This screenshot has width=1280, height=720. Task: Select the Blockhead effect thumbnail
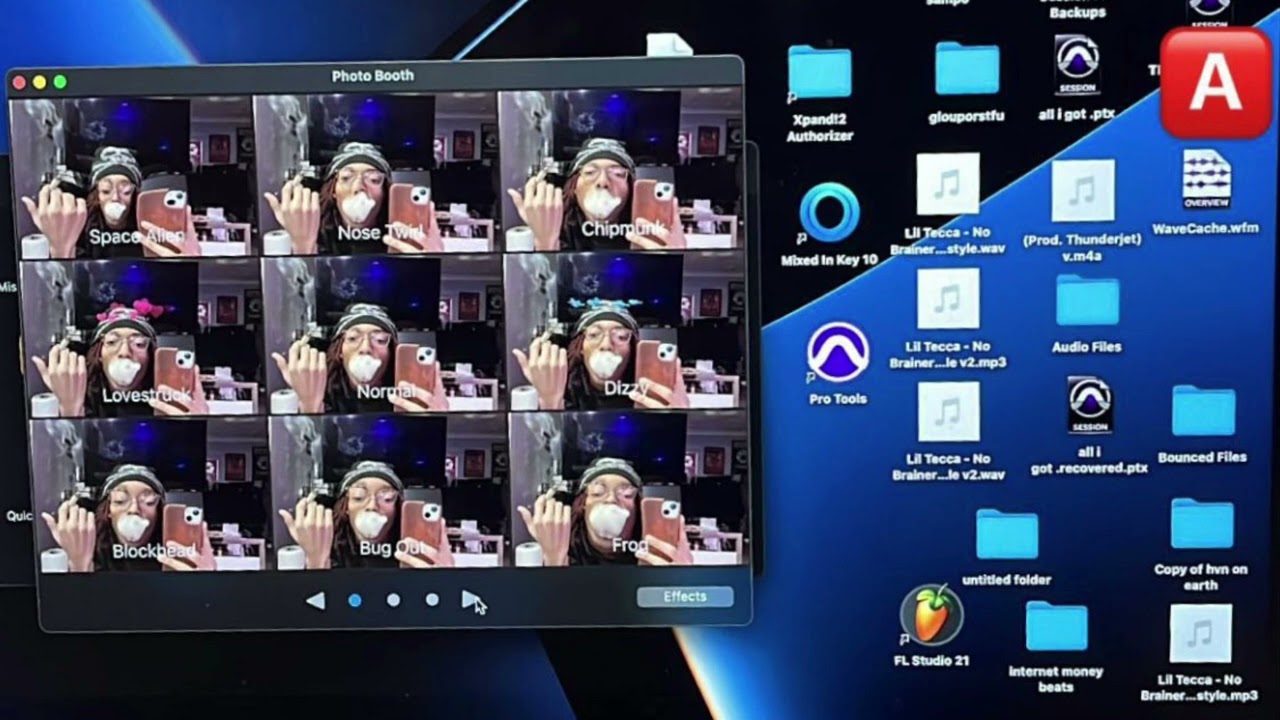tap(150, 495)
